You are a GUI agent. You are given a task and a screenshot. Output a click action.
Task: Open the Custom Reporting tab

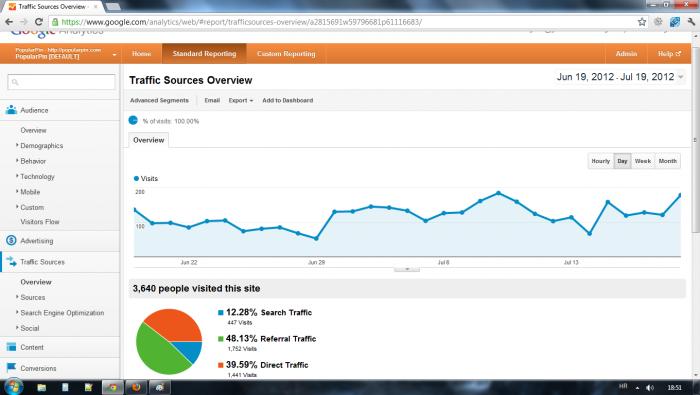click(286, 54)
